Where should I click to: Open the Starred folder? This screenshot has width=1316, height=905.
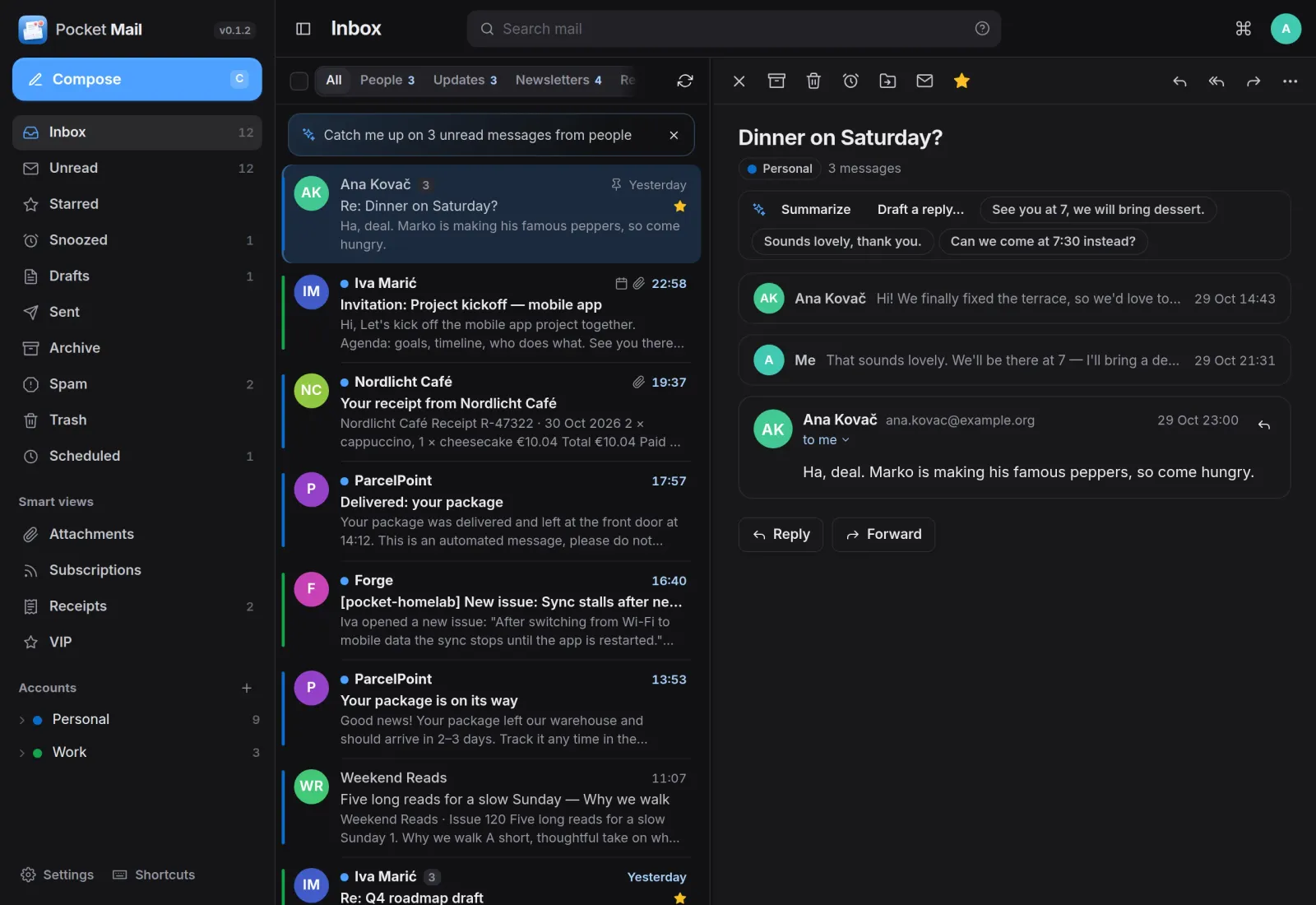point(137,204)
